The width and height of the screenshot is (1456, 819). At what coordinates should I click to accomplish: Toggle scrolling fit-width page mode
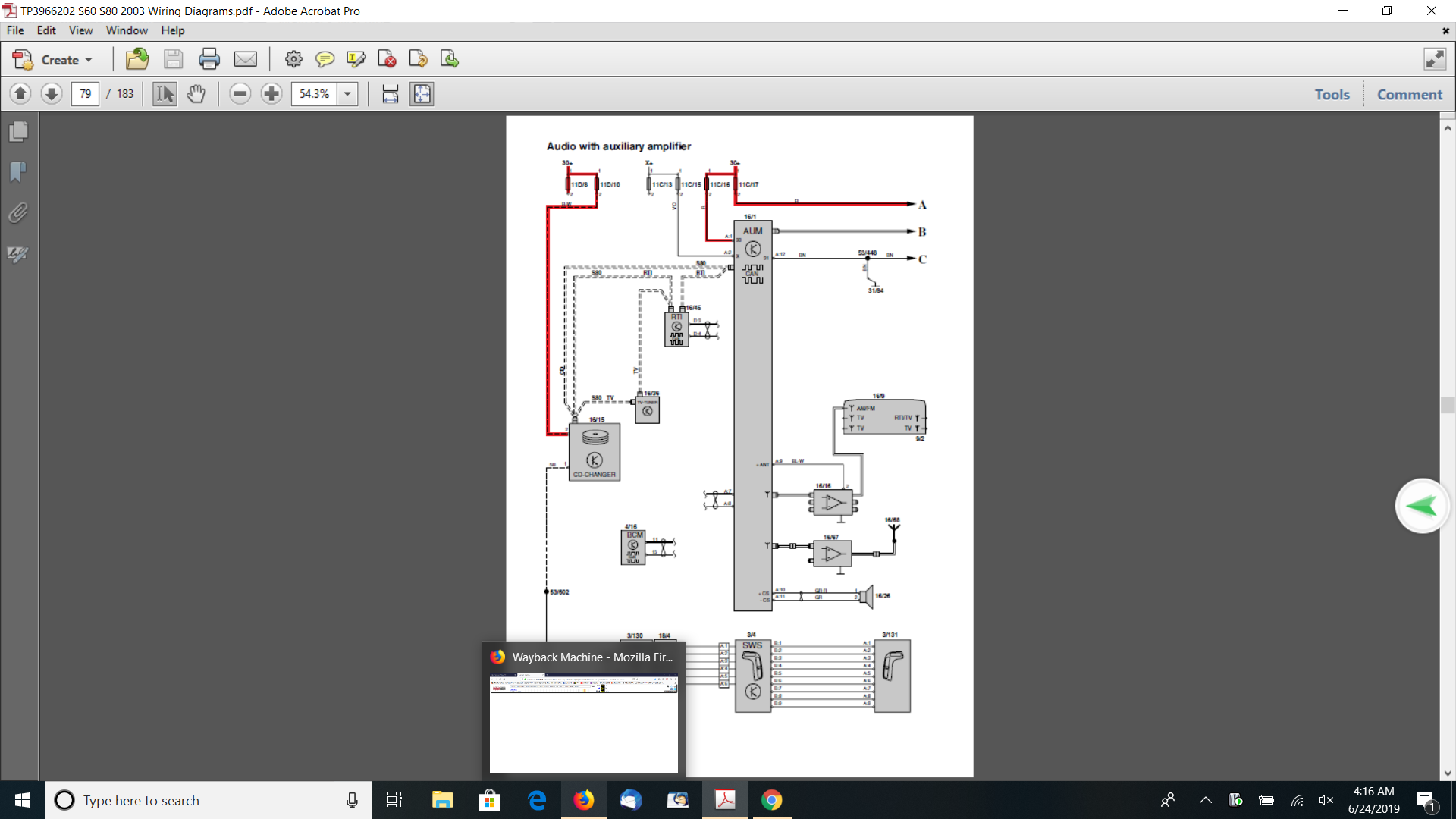pos(390,94)
